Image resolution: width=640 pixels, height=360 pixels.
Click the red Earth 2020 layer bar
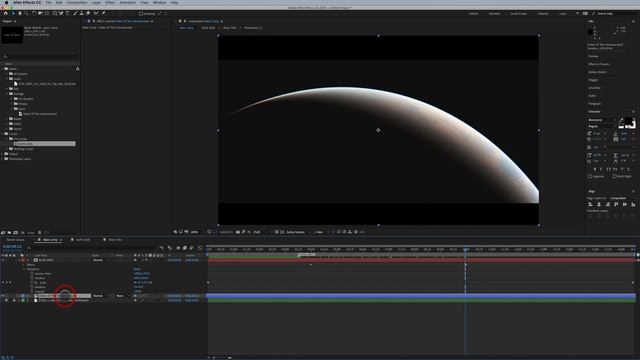click(422, 260)
